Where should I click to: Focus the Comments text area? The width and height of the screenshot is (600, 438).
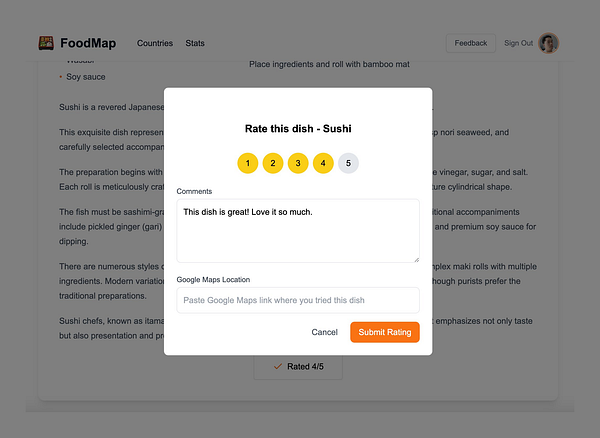tap(298, 231)
